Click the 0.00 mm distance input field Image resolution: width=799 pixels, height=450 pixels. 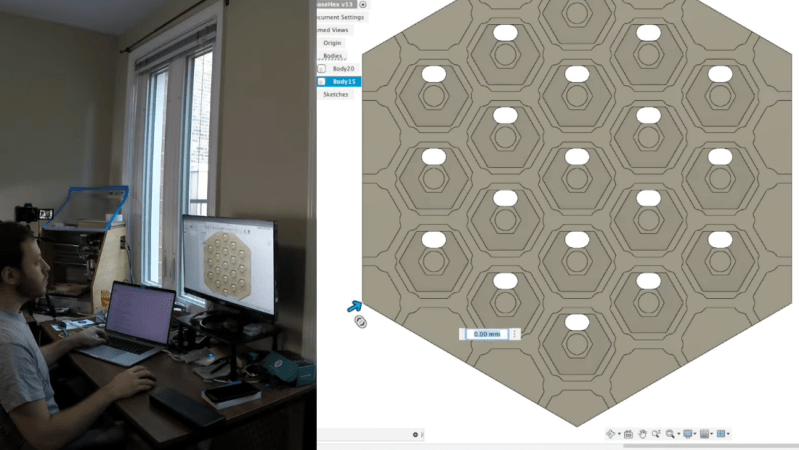point(485,334)
